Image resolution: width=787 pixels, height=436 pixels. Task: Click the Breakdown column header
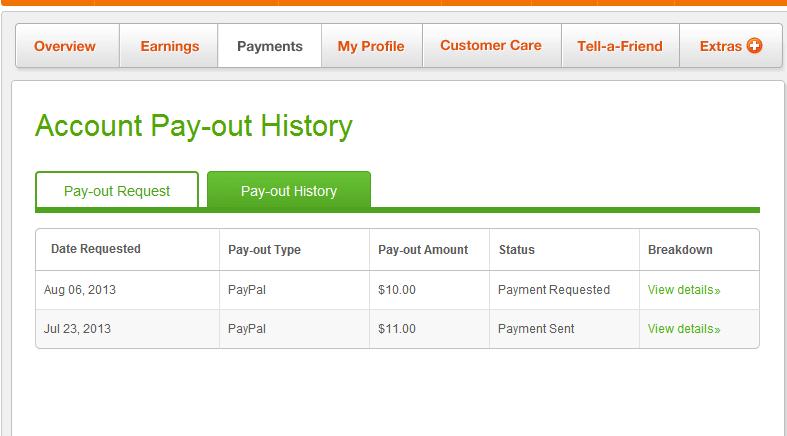(680, 250)
